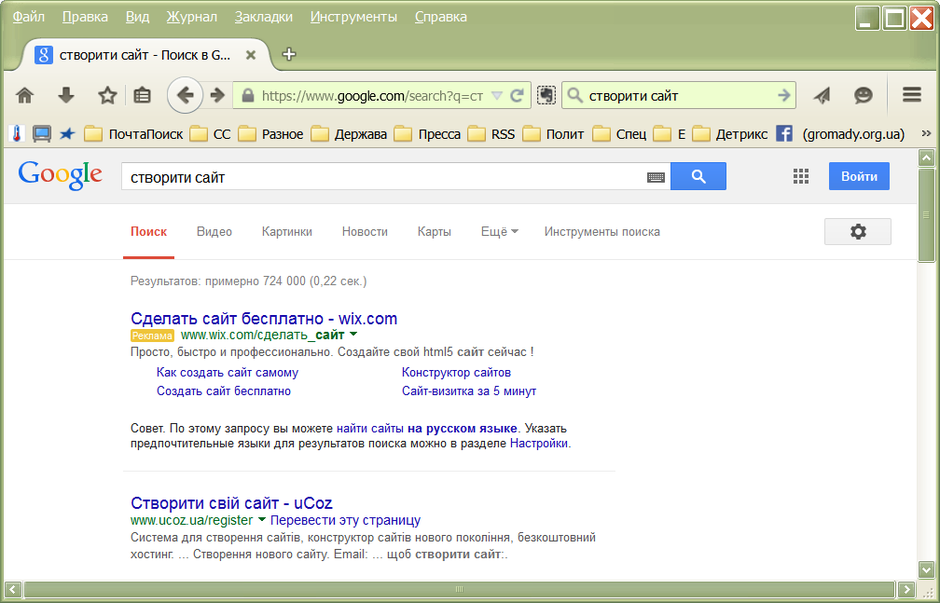
Task: Click the blue Google search button
Action: click(x=698, y=176)
